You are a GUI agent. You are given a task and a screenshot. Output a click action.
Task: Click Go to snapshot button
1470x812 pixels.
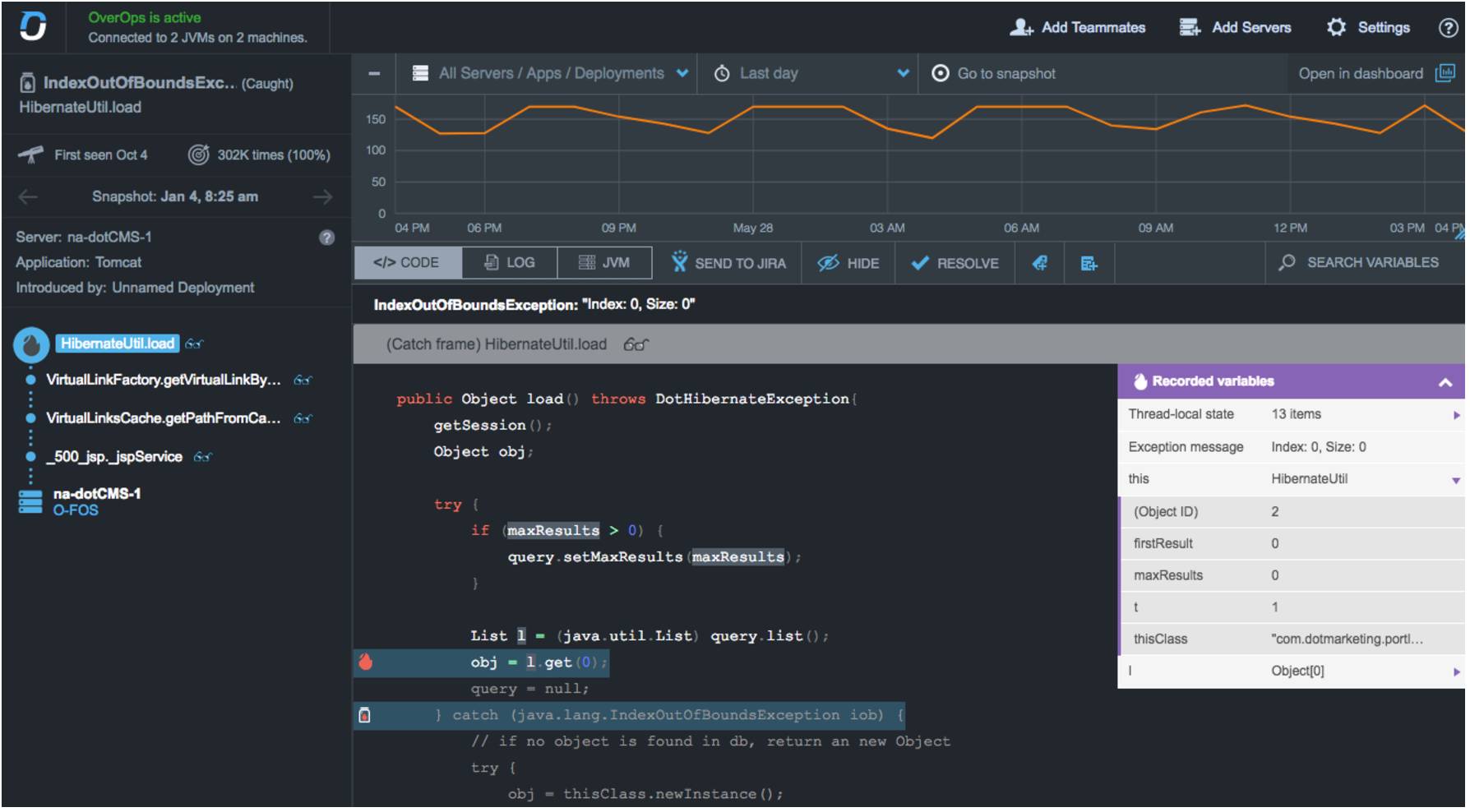(x=994, y=73)
